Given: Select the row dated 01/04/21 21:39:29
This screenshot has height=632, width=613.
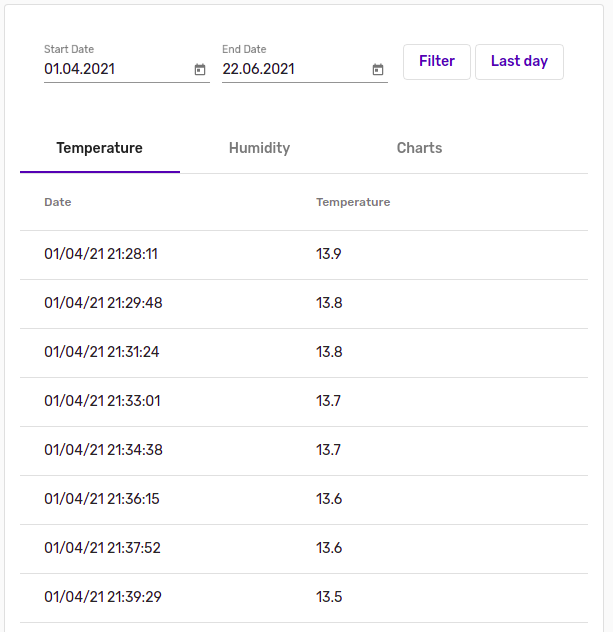Looking at the screenshot, I should [304, 598].
